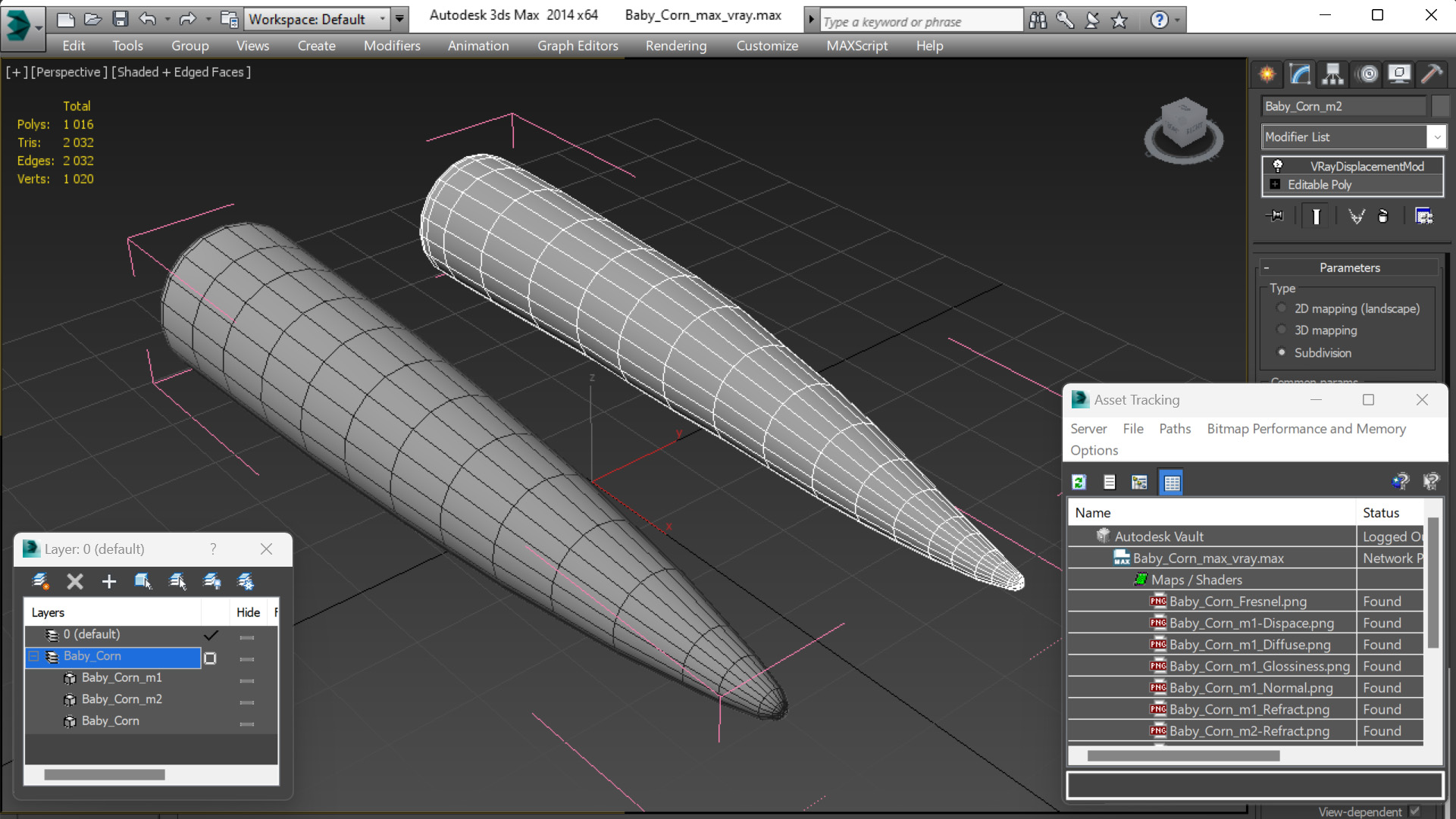Open the Hierarchy command panel tab
The width and height of the screenshot is (1456, 819).
(1332, 73)
